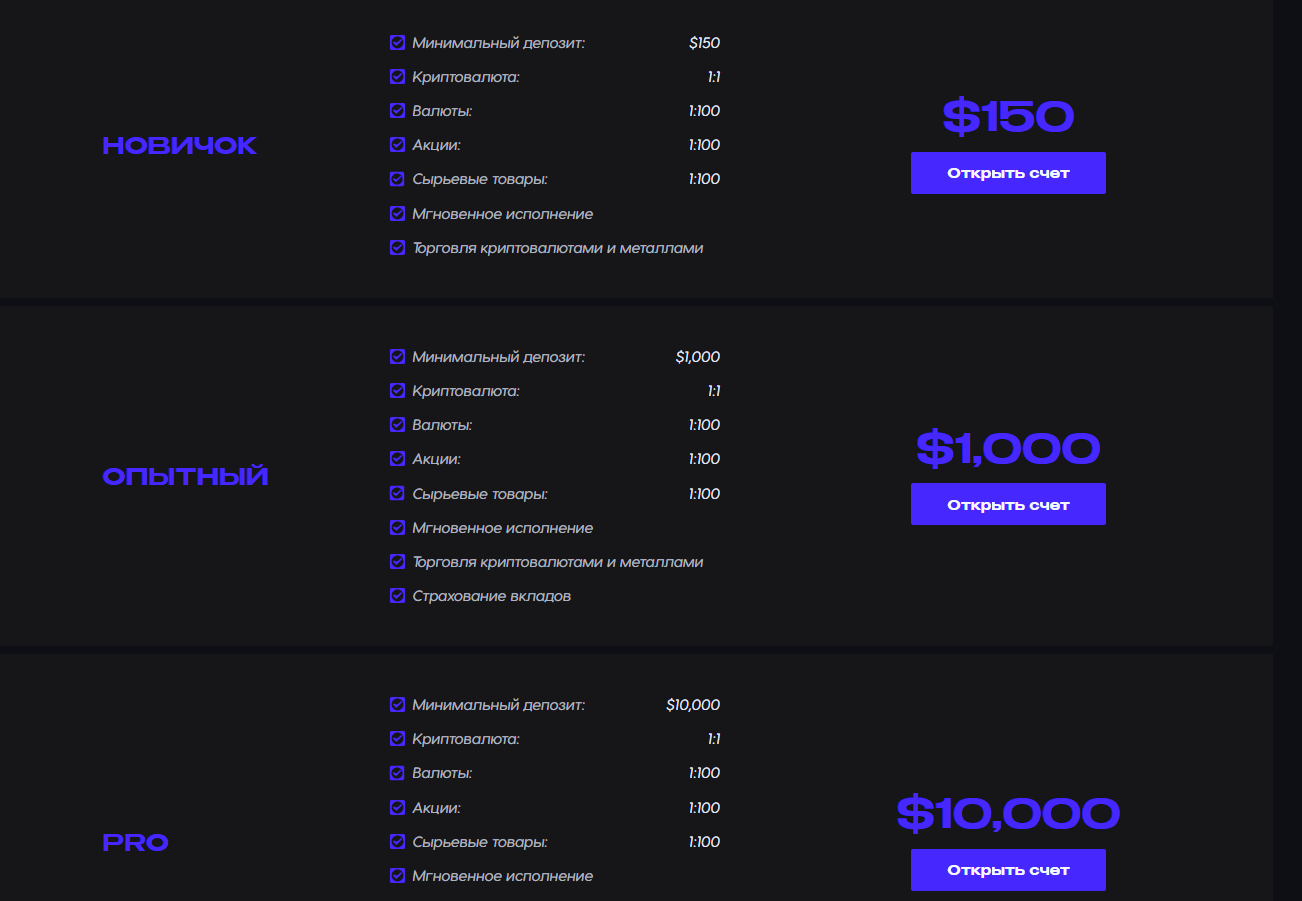Click Открыть счет under the $10,000 price
Image resolution: width=1302 pixels, height=901 pixels.
(x=1008, y=870)
